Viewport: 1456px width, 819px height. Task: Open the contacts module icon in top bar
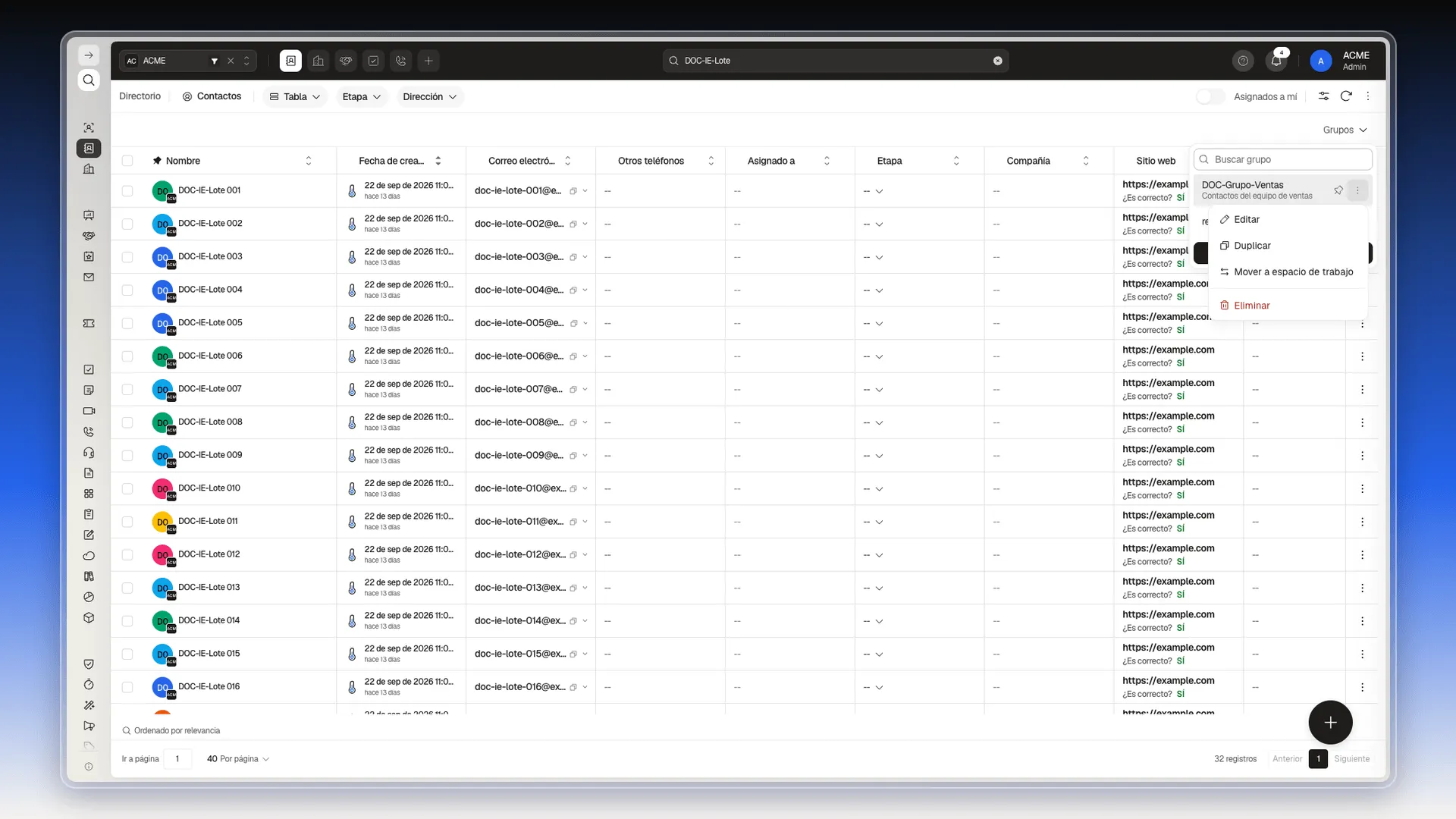290,61
